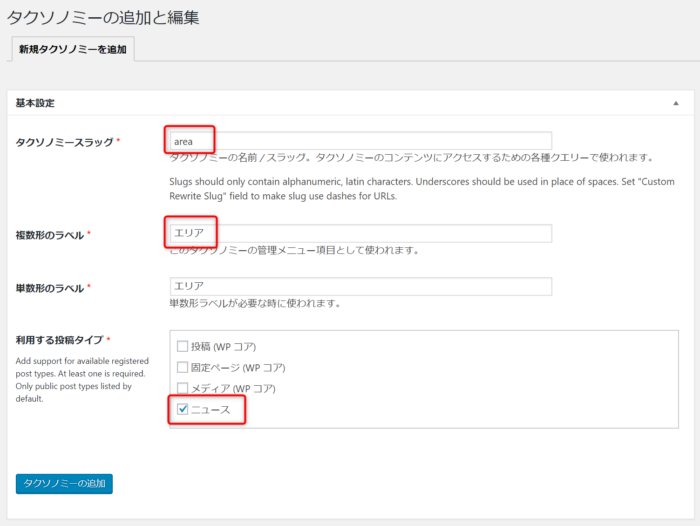Click the ニュース text beside its checkbox
Viewport: 700px width, 526px height.
pos(210,409)
